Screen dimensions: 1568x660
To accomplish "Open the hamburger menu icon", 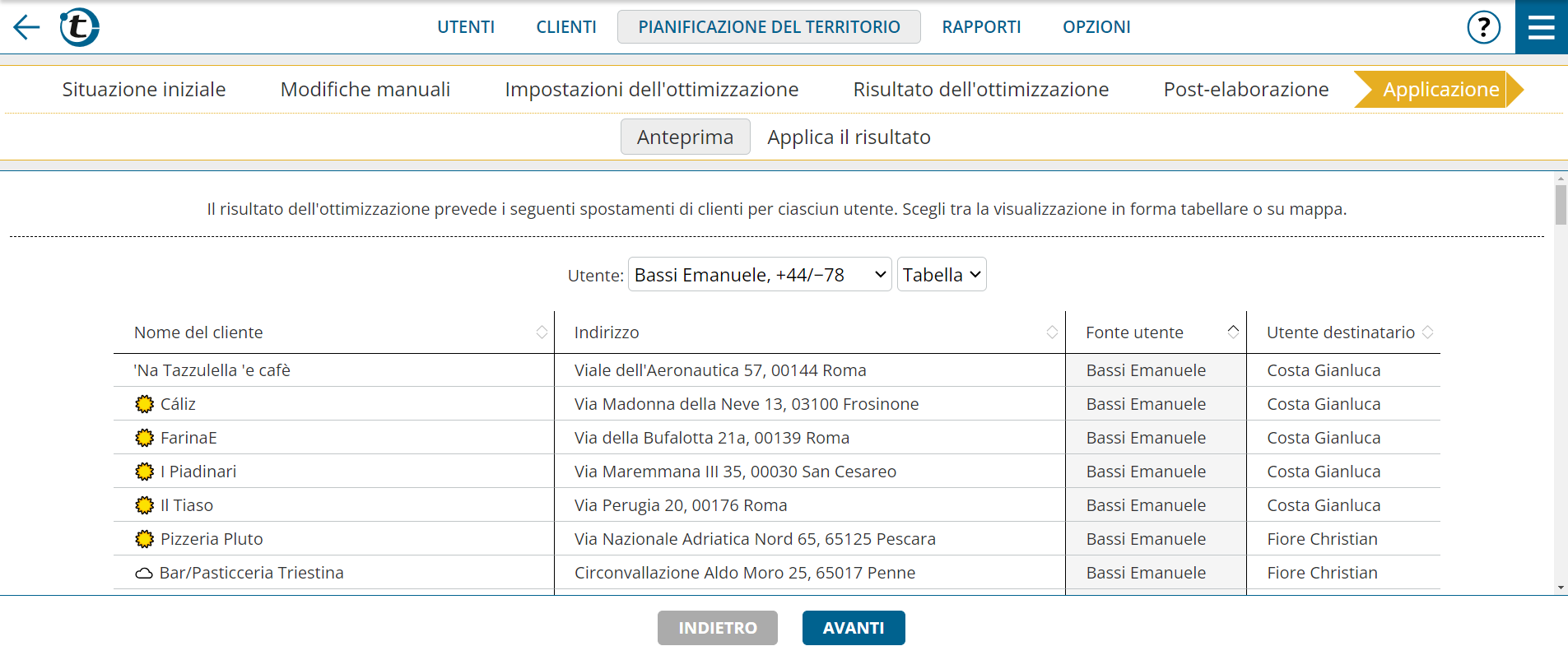I will 1541,27.
